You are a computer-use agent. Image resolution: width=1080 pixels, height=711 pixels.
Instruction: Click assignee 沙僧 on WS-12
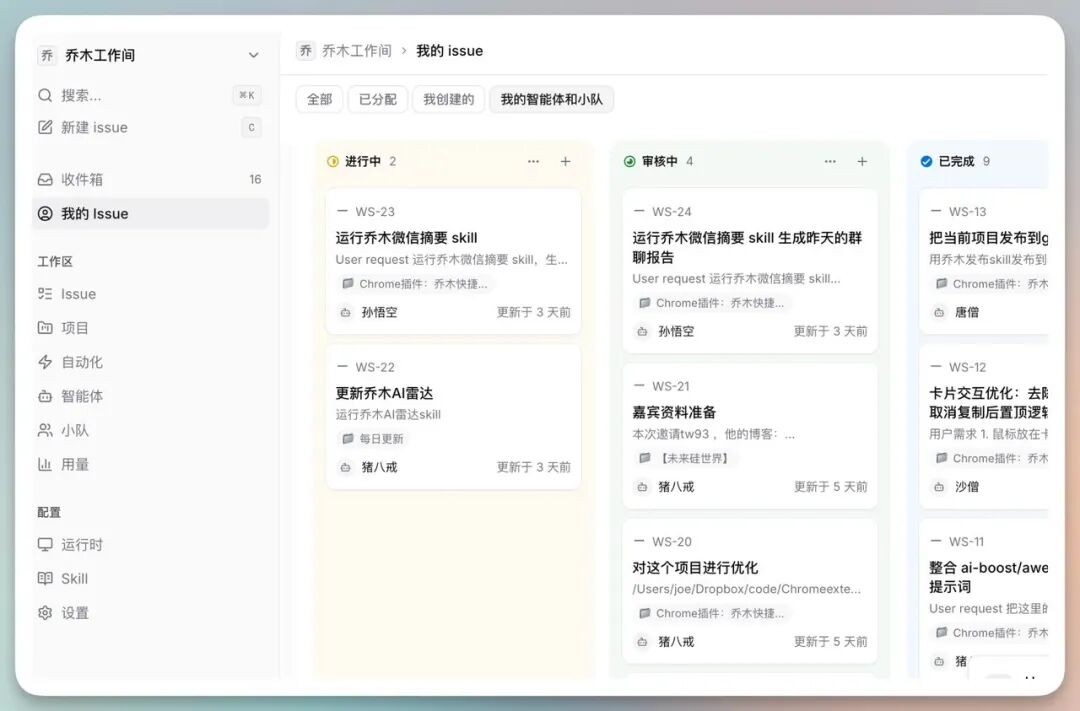[x=956, y=486]
